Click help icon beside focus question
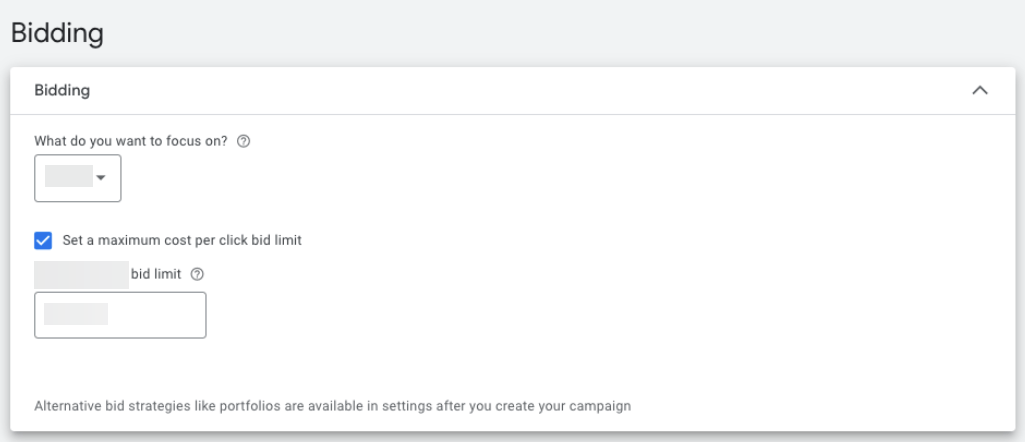The height and width of the screenshot is (446, 1026). point(243,141)
